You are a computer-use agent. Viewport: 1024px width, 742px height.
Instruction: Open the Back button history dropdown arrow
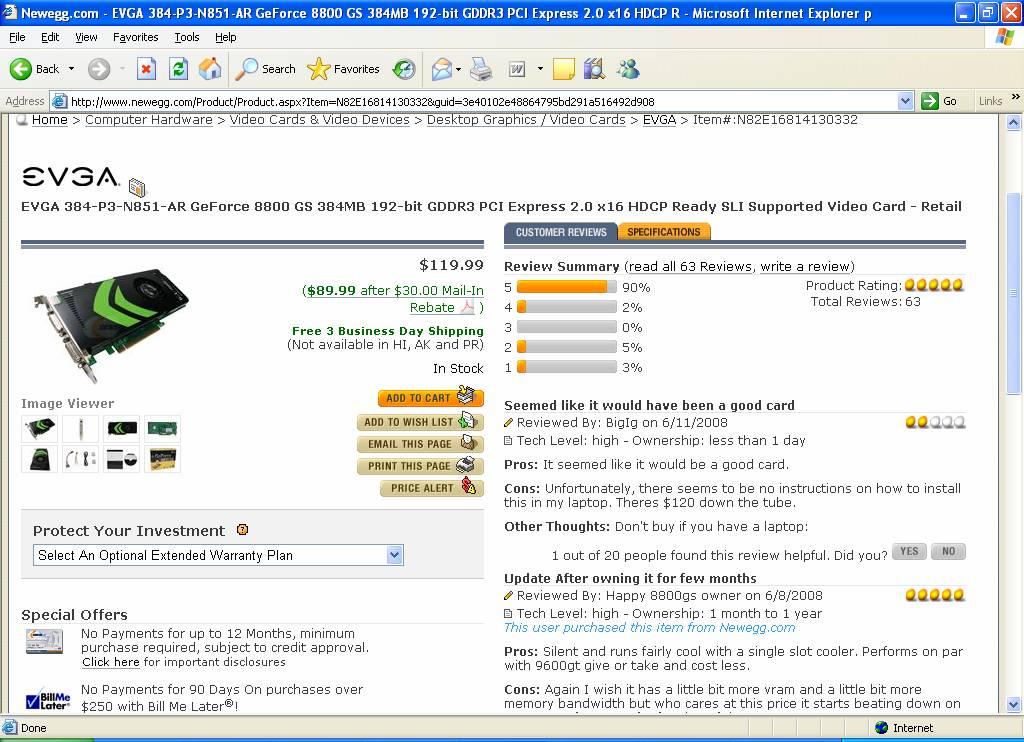point(71,69)
